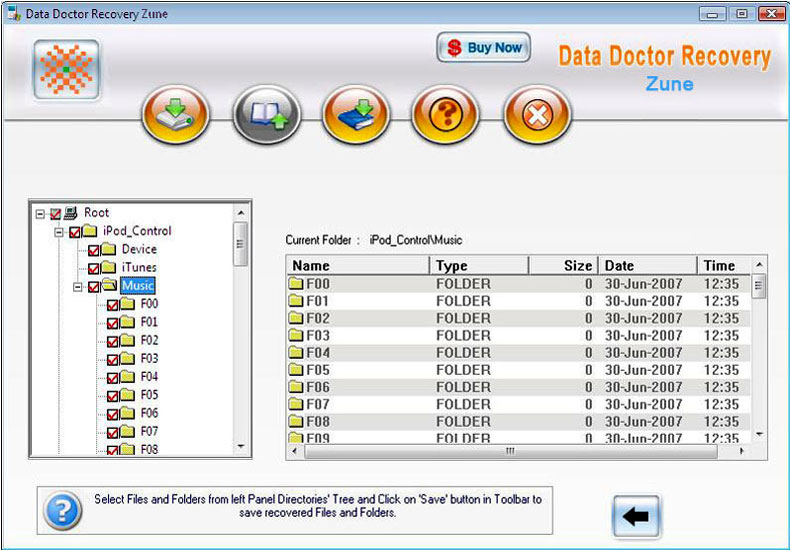Sort by the Name column header
790x550 pixels.
358,265
